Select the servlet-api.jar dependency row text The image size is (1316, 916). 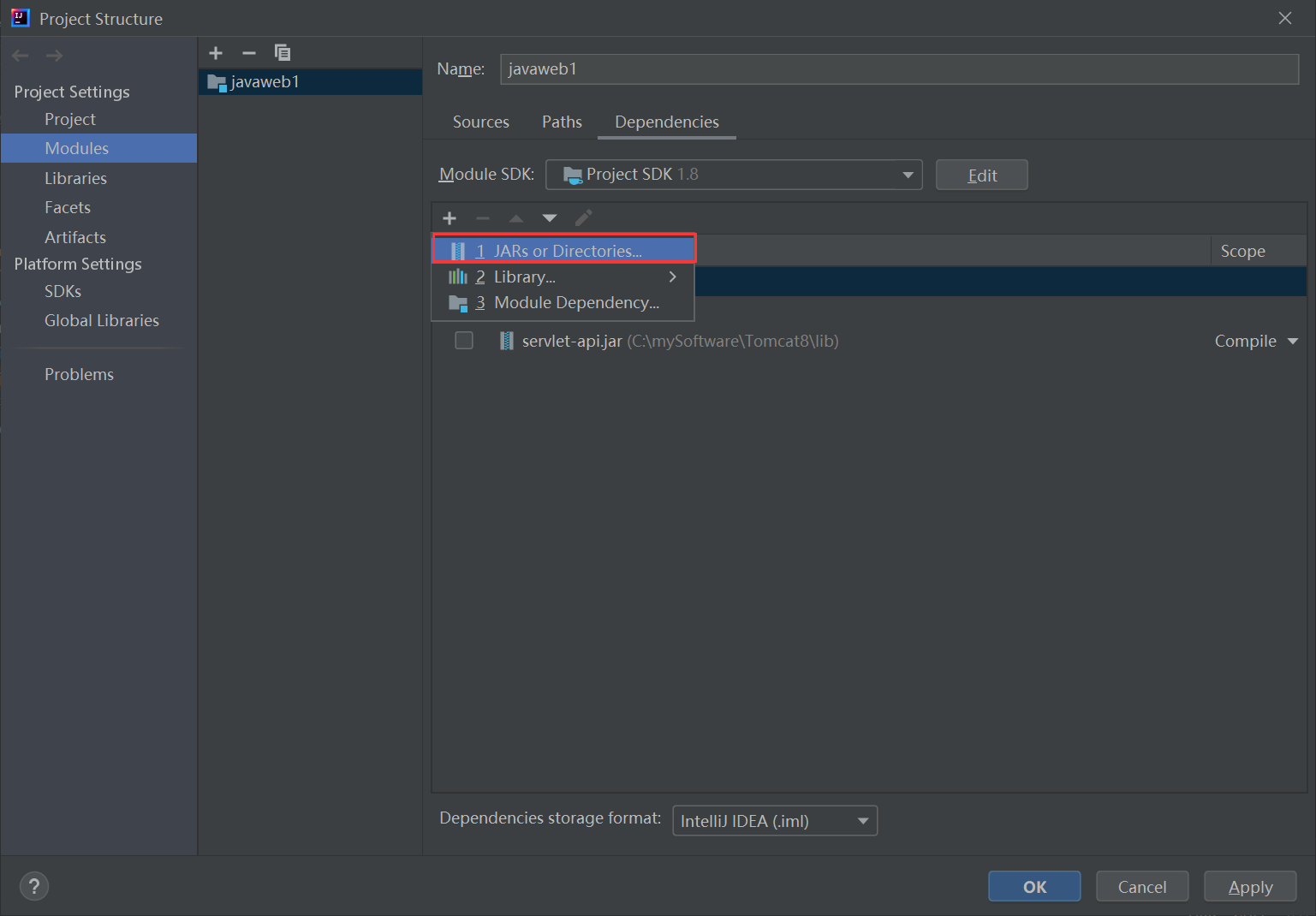(680, 341)
